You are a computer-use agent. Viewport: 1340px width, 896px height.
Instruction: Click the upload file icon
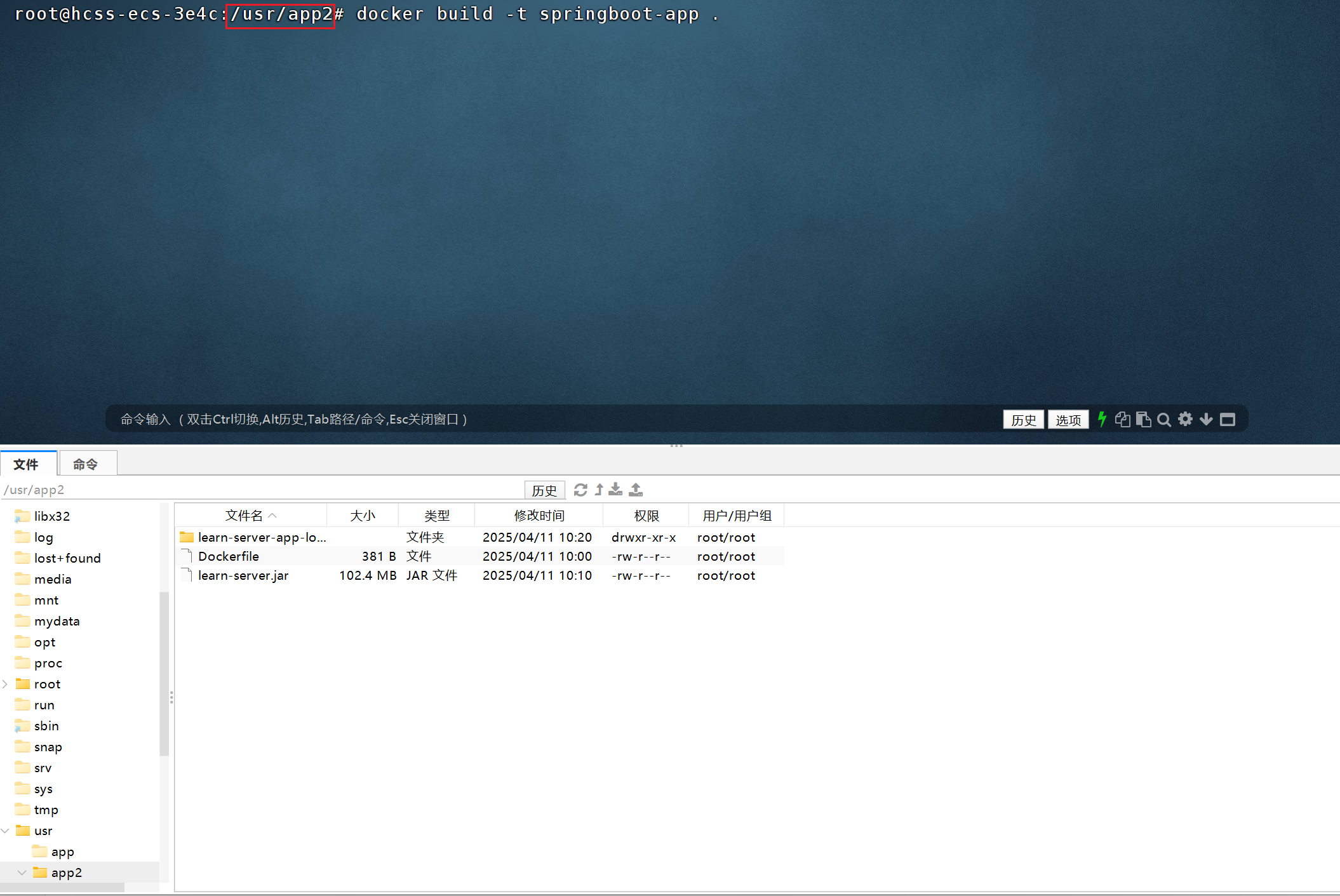click(636, 490)
